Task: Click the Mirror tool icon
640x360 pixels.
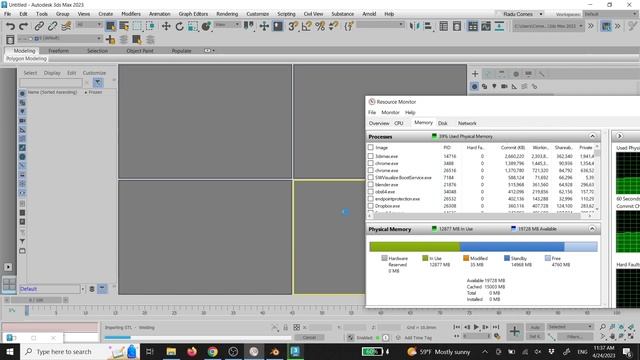Action: point(414,27)
